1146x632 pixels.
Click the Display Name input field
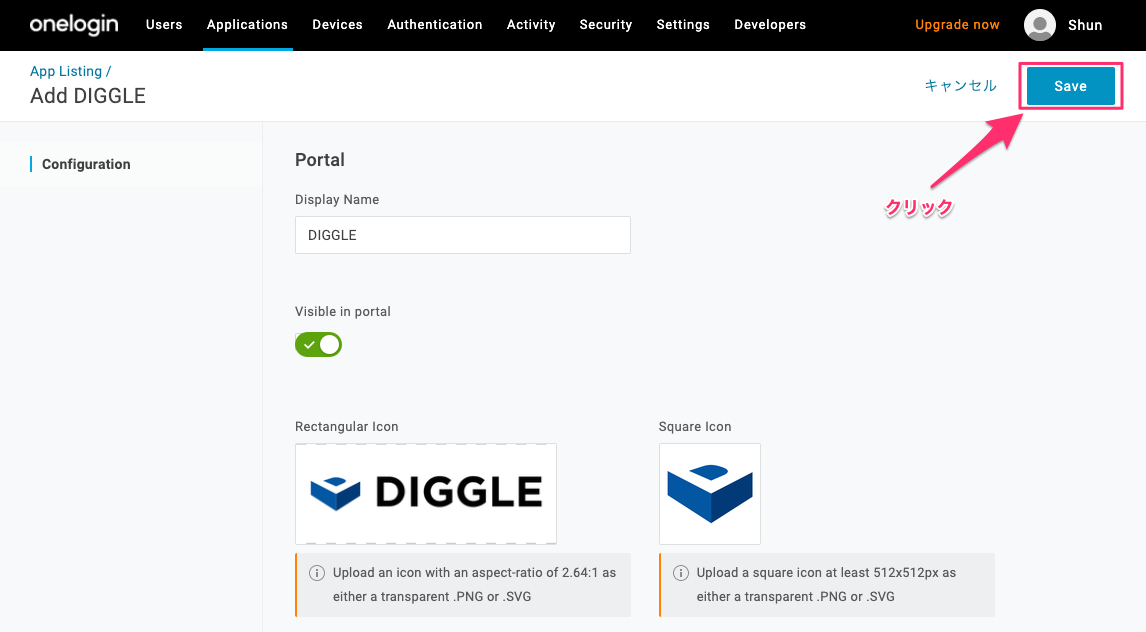(462, 235)
